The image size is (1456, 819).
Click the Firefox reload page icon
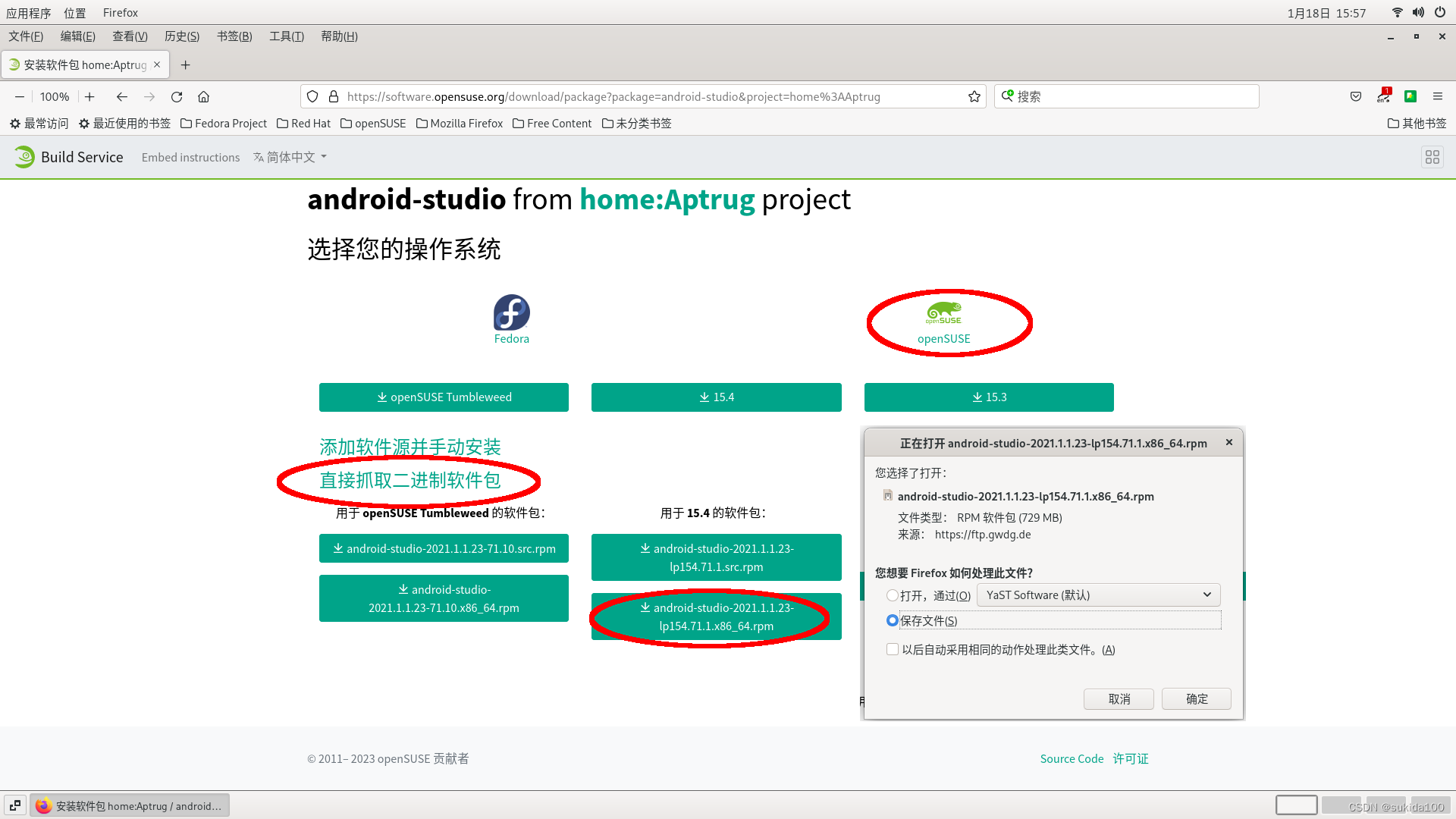pyautogui.click(x=177, y=97)
